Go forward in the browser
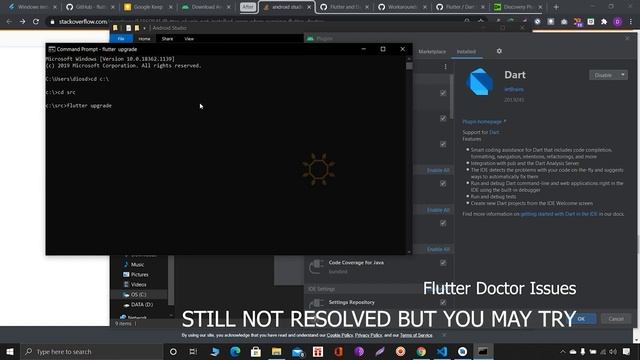 pyautogui.click(x=22, y=21)
